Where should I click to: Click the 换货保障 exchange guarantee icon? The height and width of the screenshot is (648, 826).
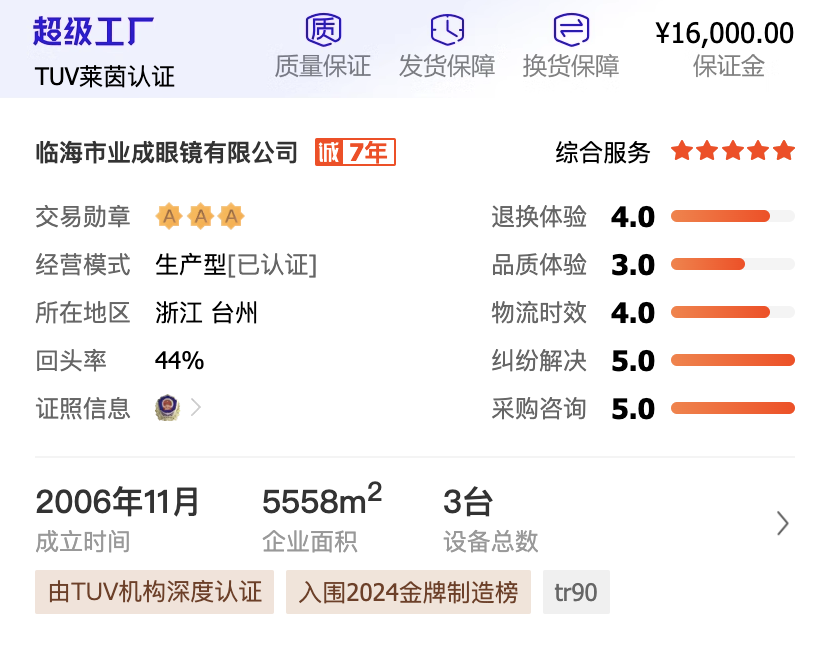click(x=571, y=28)
